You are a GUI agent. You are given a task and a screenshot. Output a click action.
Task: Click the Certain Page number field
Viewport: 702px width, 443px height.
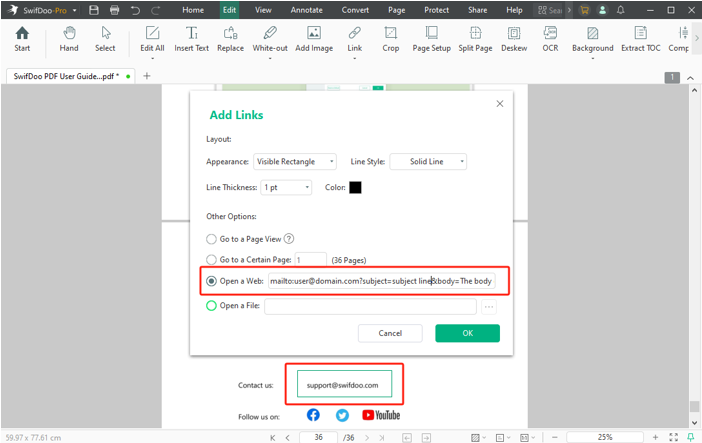pyautogui.click(x=311, y=260)
